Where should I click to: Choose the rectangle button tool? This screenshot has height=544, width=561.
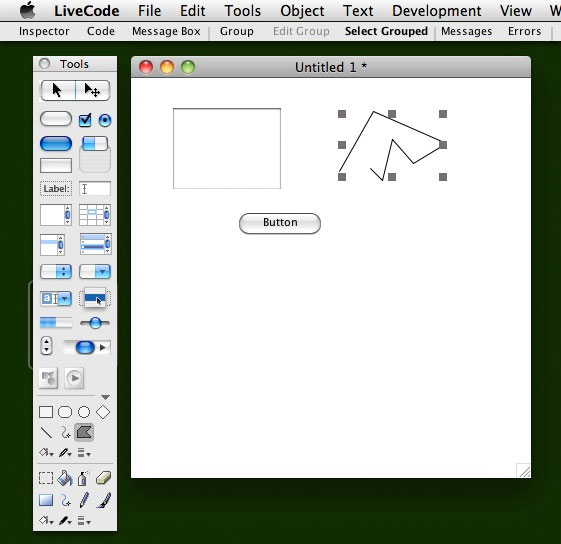56,165
